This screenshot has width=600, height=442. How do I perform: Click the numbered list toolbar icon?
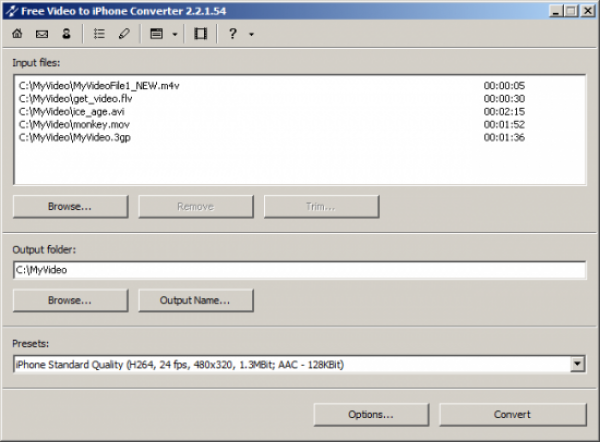tap(99, 34)
